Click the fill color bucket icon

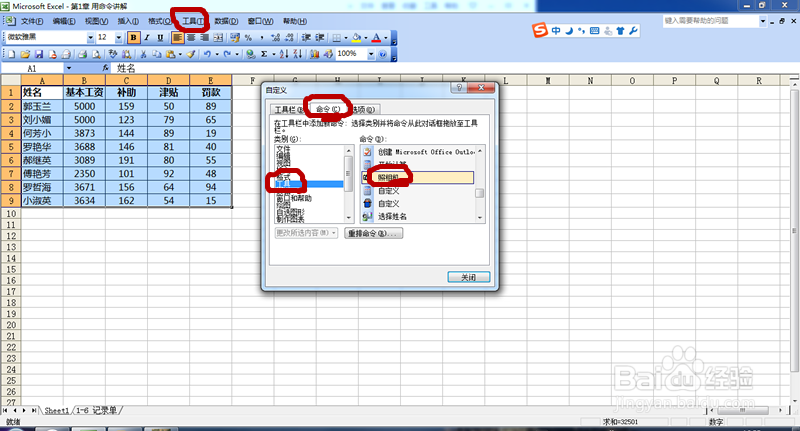click(356, 37)
